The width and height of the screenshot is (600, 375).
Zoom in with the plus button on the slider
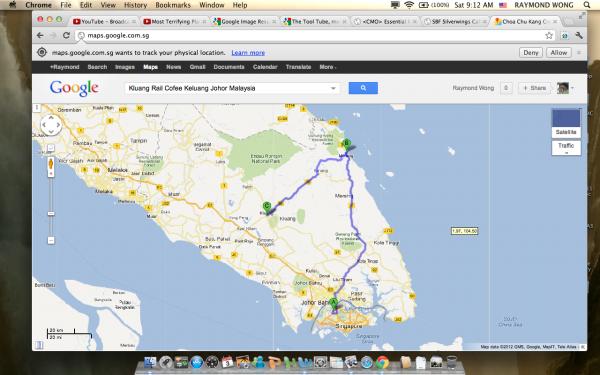[51, 148]
